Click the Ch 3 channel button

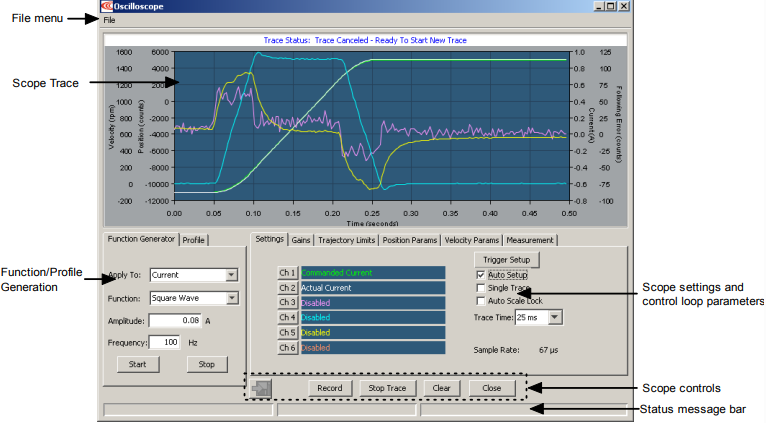coord(287,302)
